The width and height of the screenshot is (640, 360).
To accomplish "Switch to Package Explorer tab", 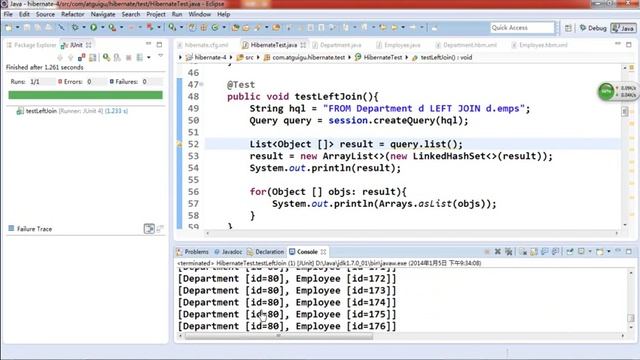I will pos(31,45).
